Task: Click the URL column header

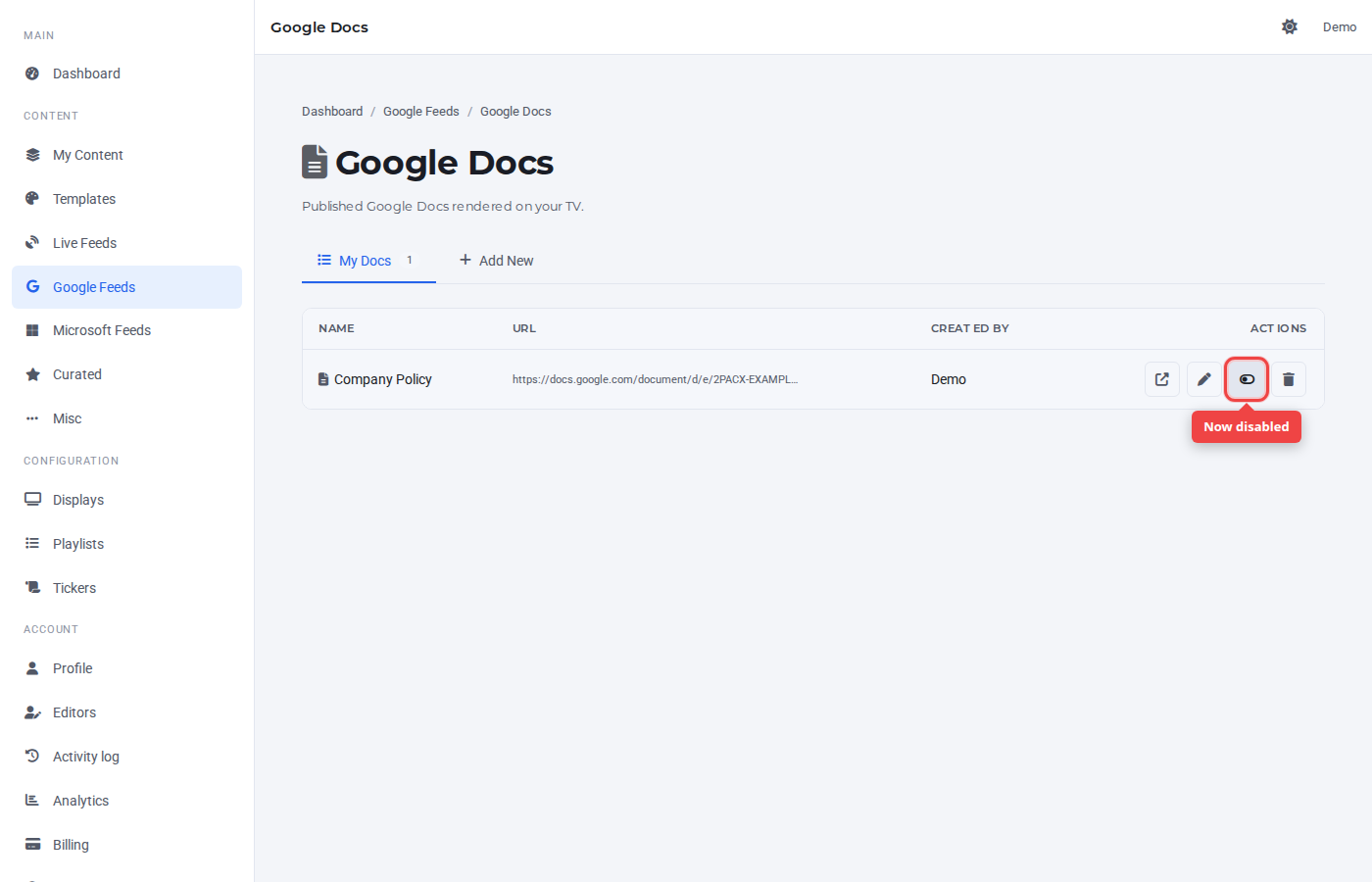Action: point(524,328)
